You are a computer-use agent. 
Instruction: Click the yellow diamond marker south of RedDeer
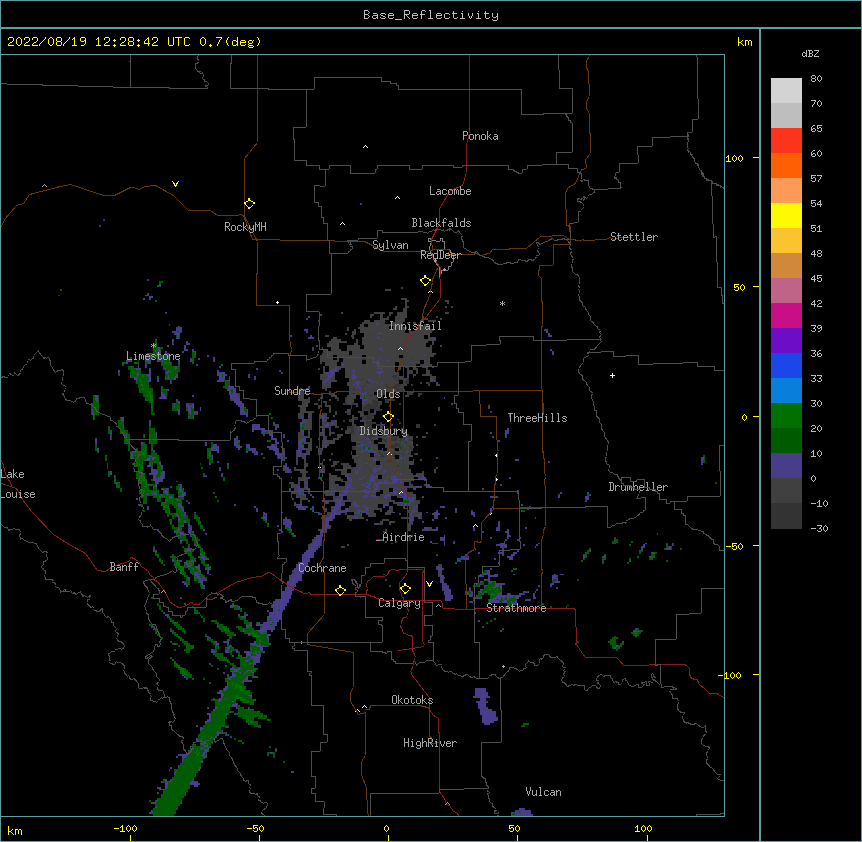click(x=425, y=281)
